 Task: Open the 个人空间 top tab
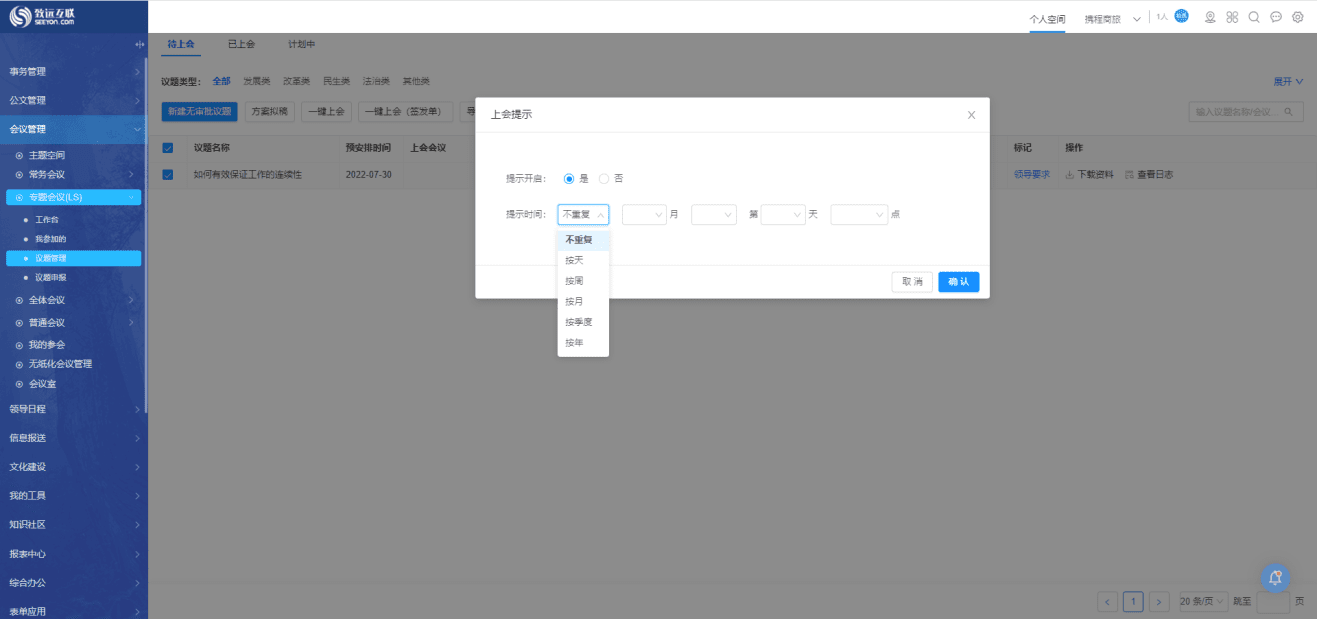[x=1048, y=19]
